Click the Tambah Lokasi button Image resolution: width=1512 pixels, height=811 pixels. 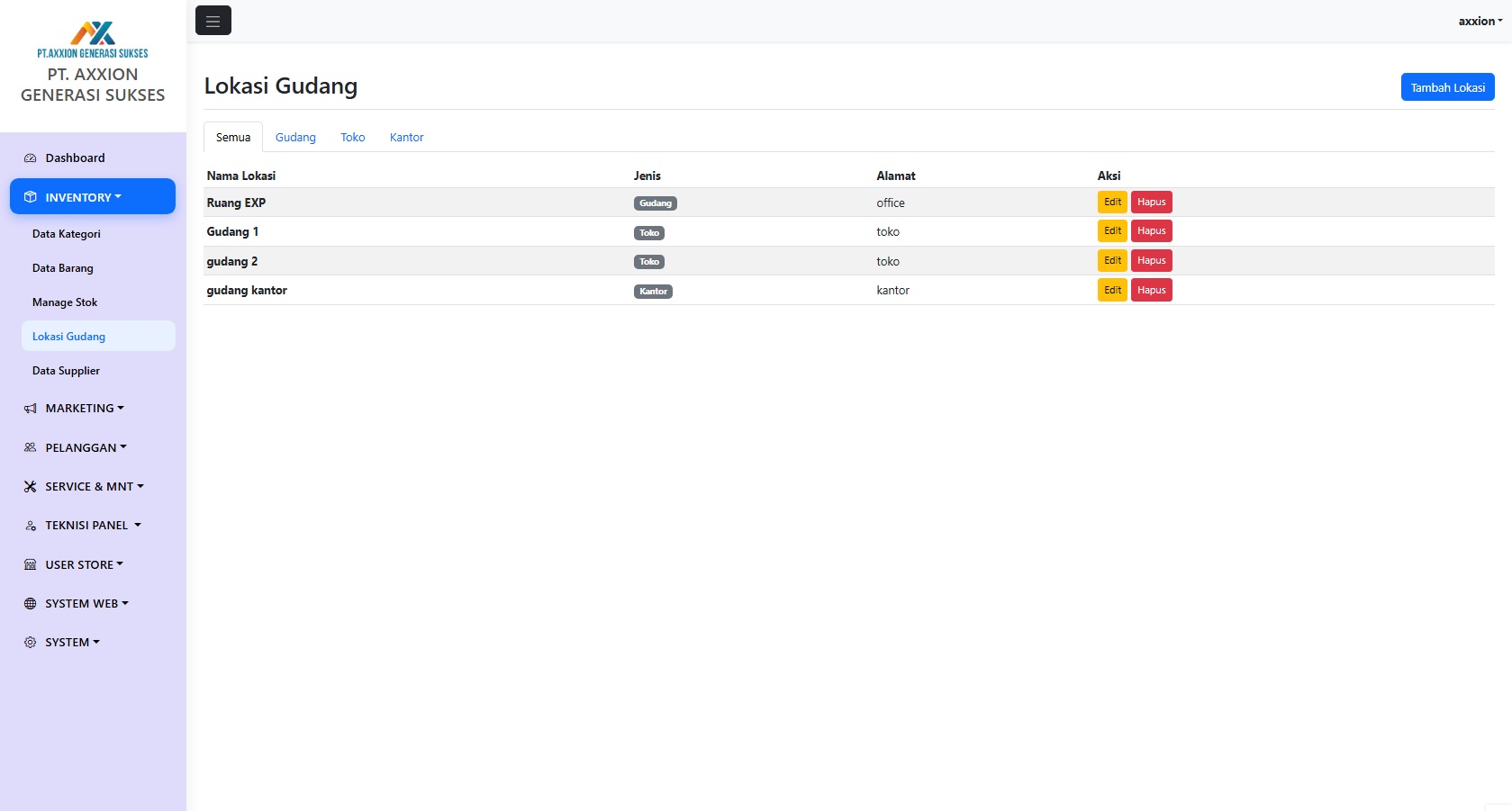1448,87
